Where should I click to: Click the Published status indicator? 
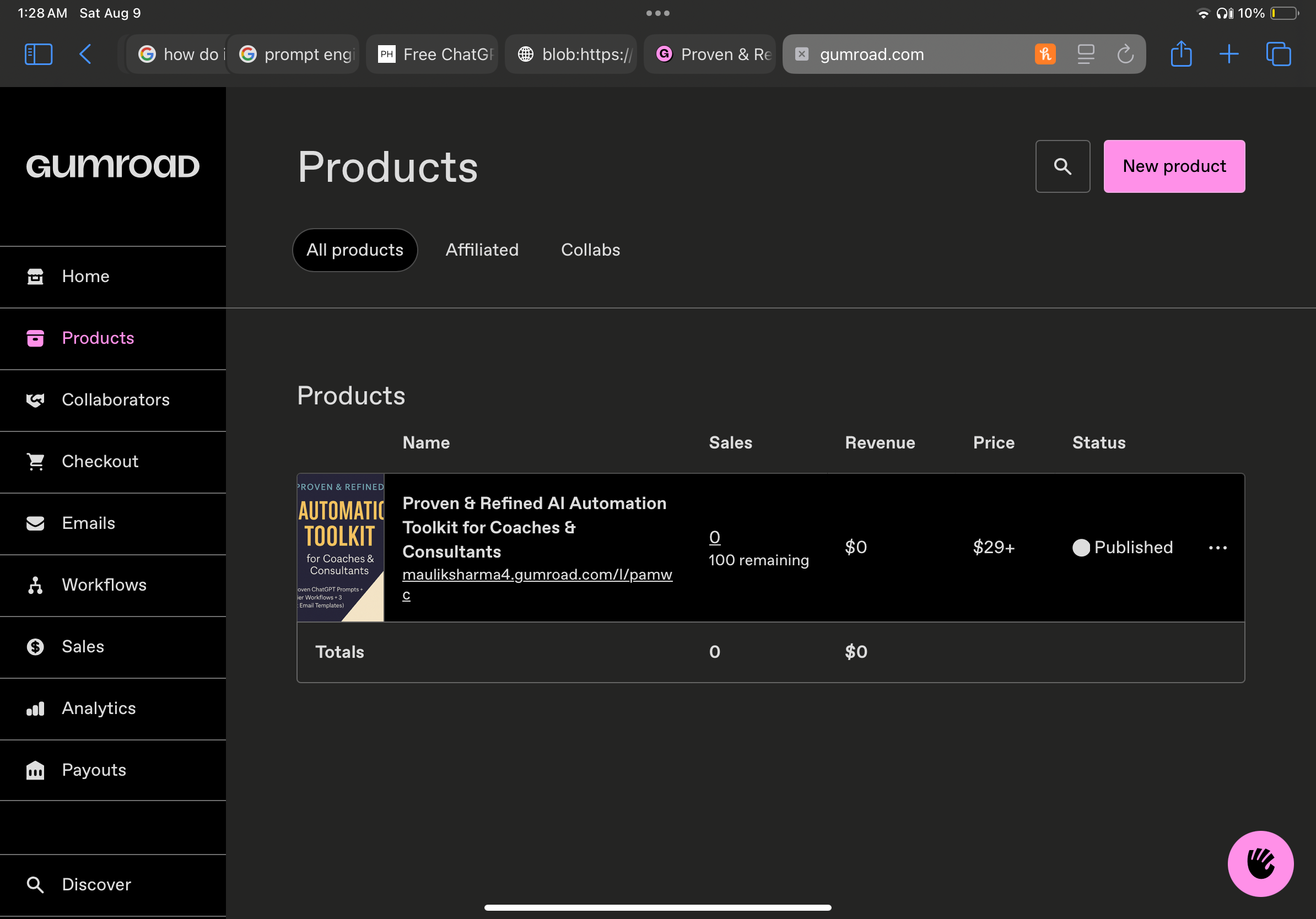point(1123,548)
